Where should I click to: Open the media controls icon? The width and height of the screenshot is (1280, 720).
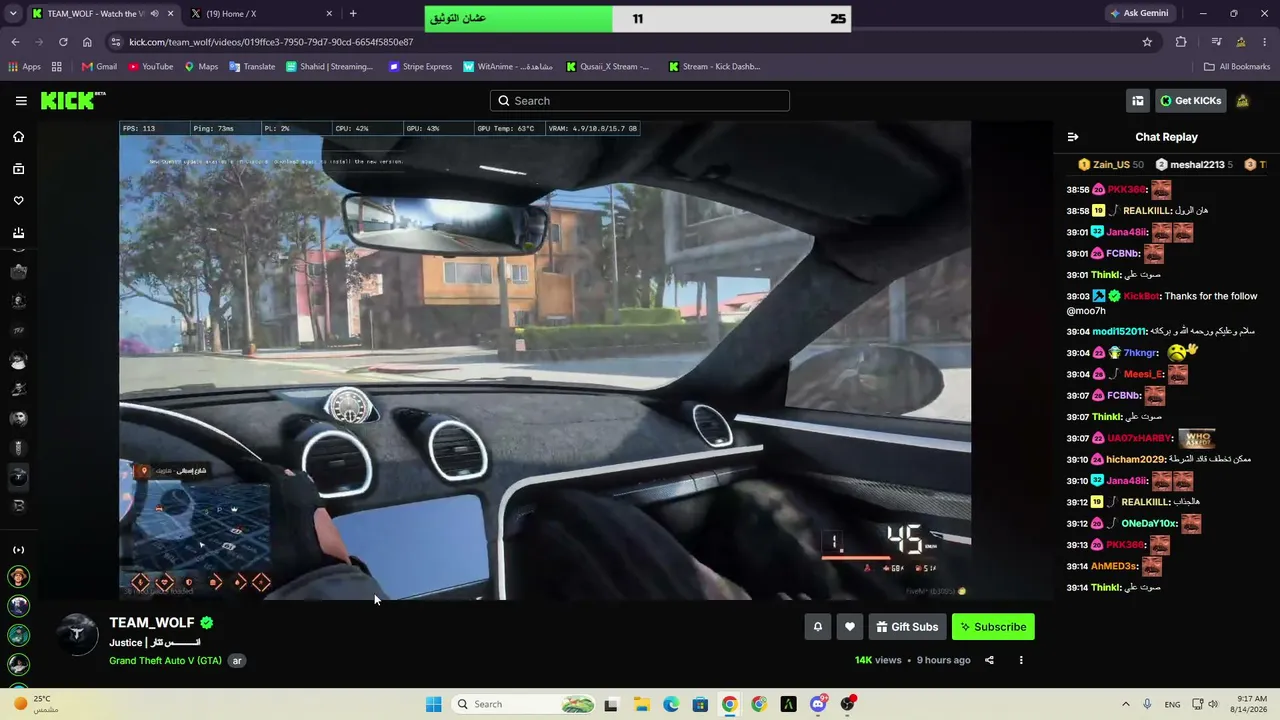point(1216,42)
